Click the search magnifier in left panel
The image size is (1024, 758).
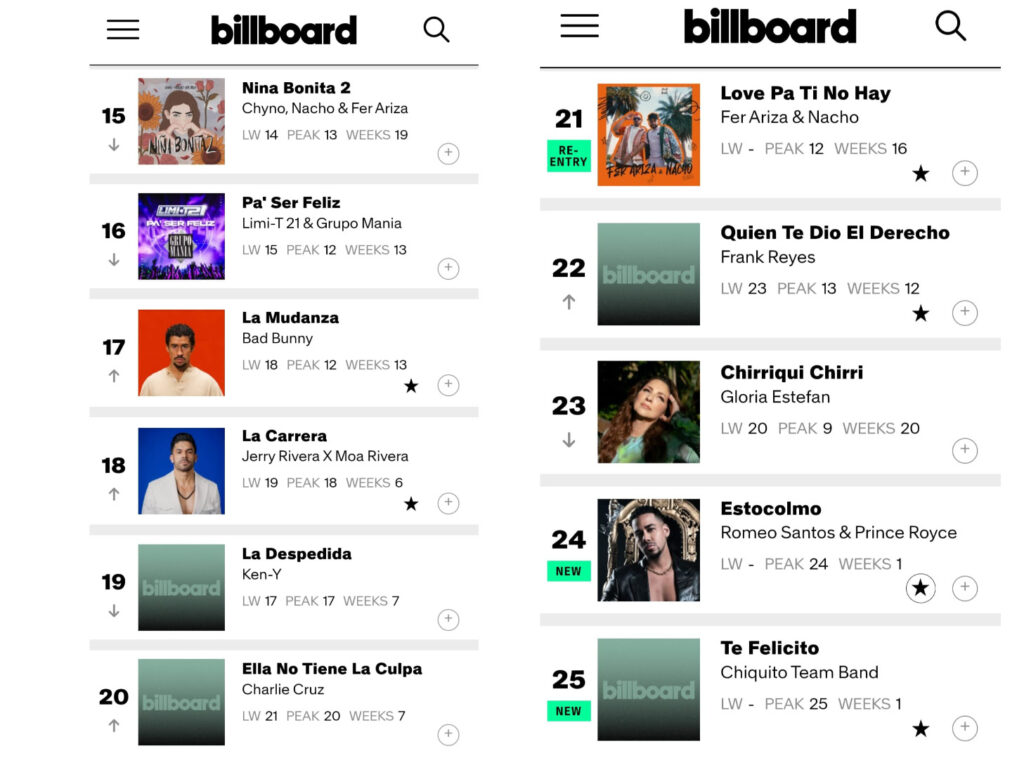[436, 30]
